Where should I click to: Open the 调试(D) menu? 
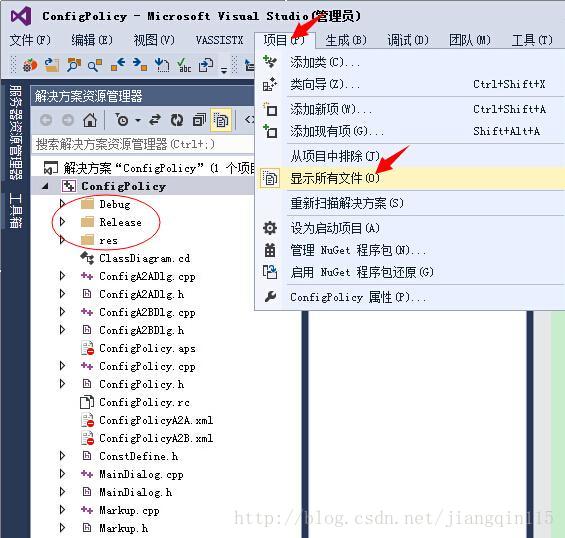tap(408, 40)
